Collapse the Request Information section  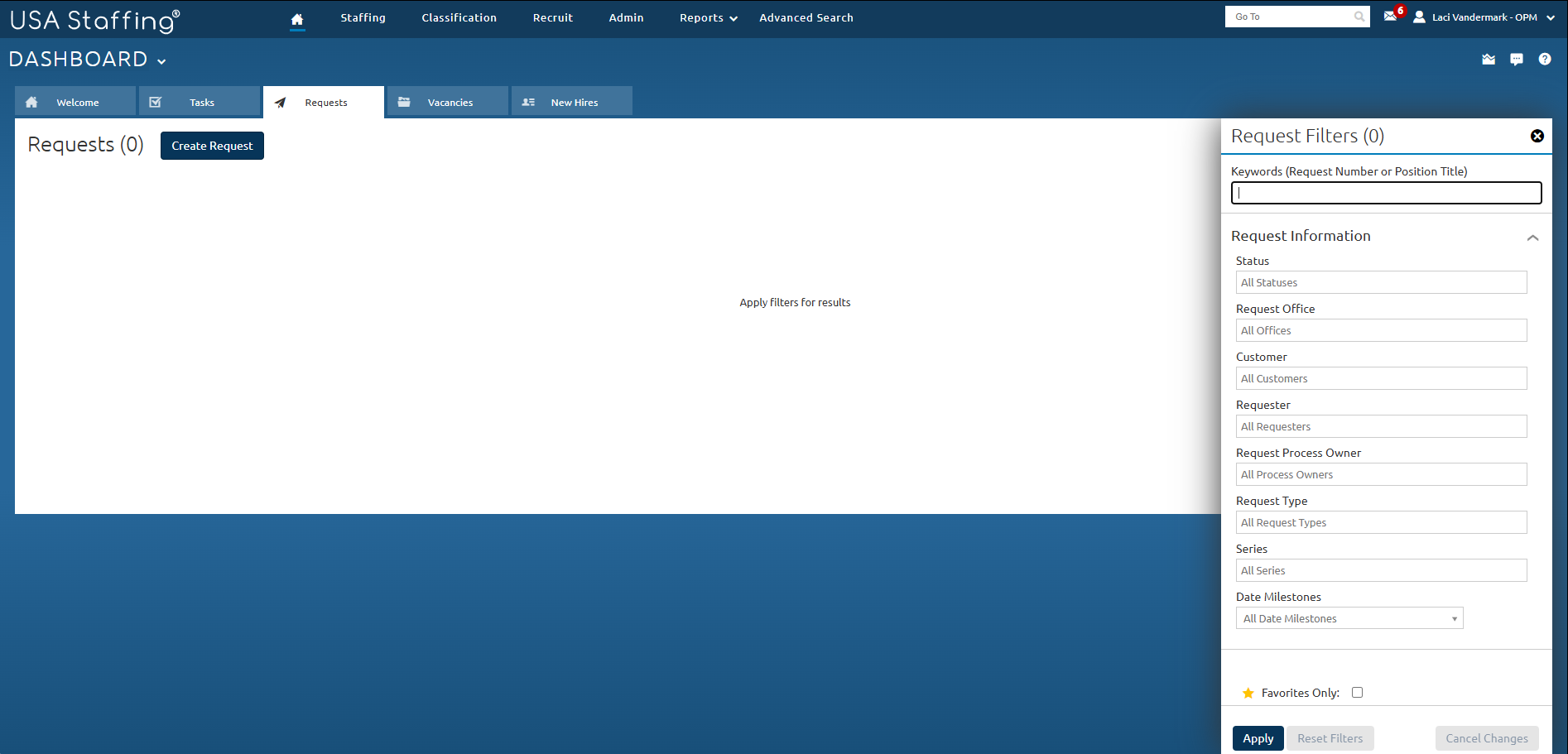point(1532,238)
